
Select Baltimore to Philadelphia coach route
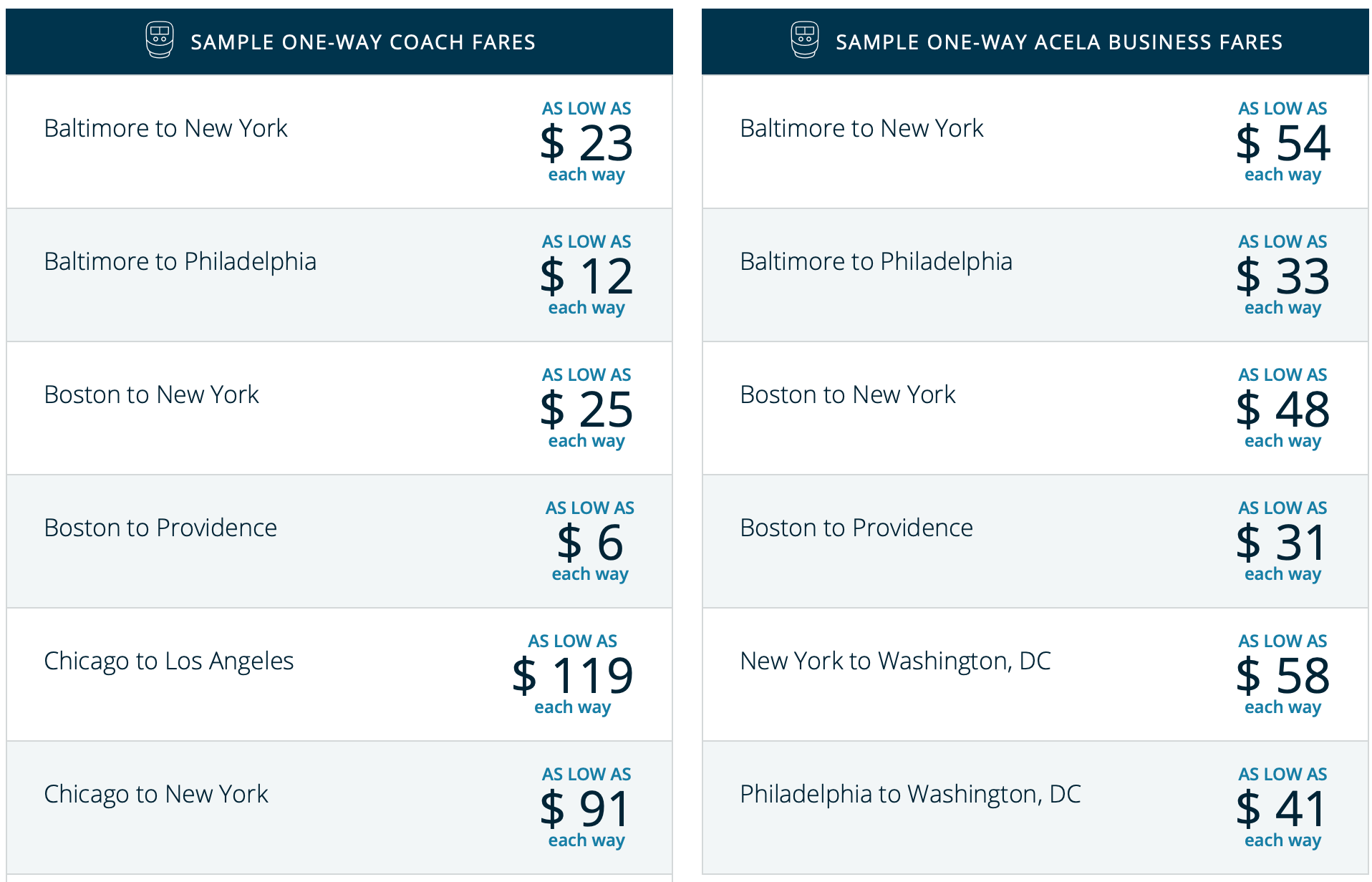[x=180, y=262]
